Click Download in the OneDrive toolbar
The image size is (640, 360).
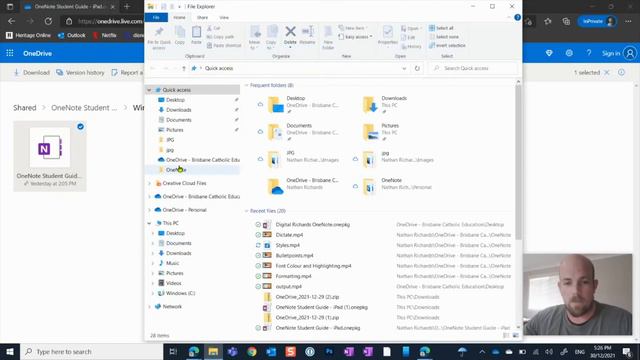click(x=32, y=72)
